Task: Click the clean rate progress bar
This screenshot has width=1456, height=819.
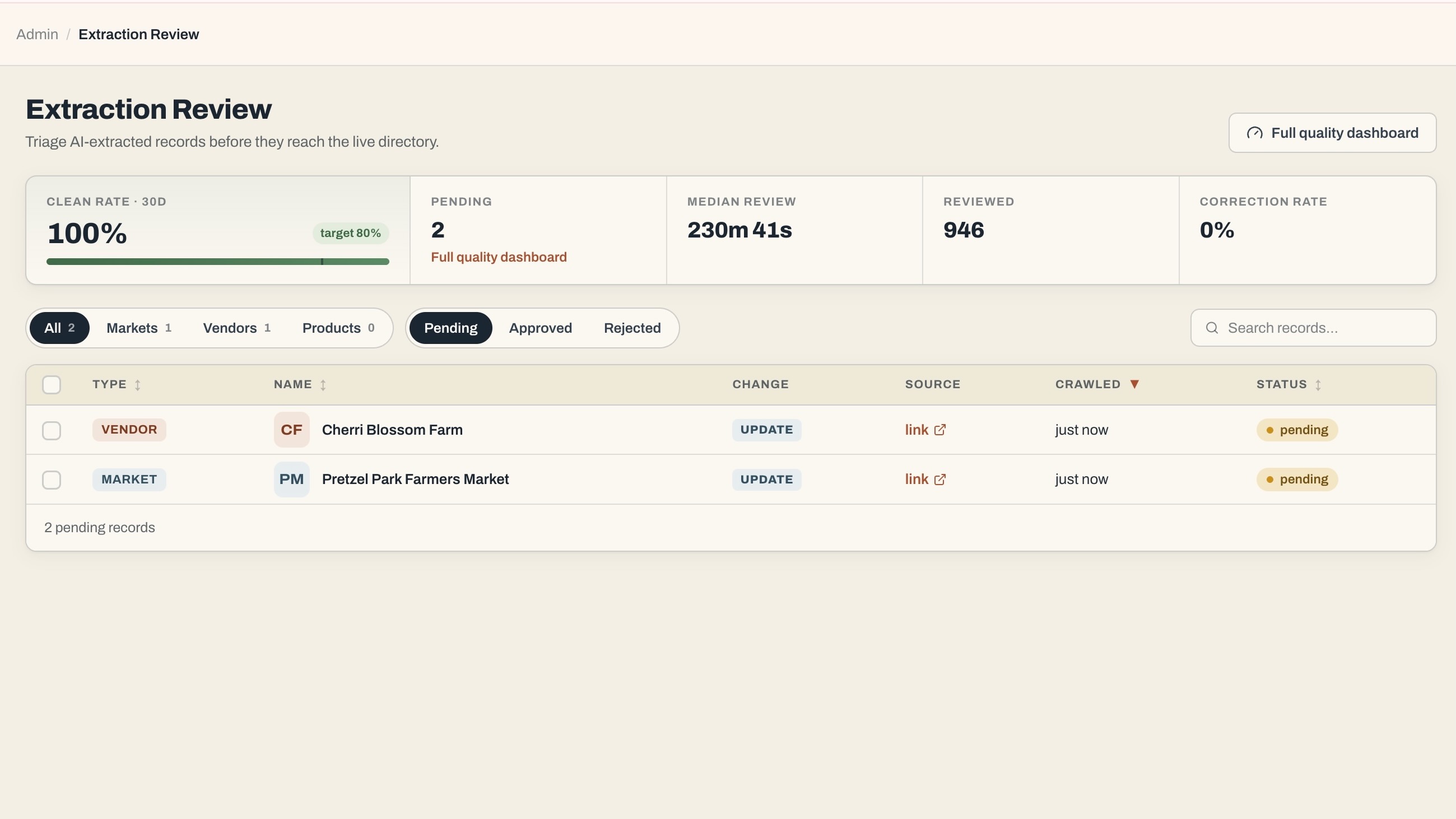Action: (x=217, y=262)
